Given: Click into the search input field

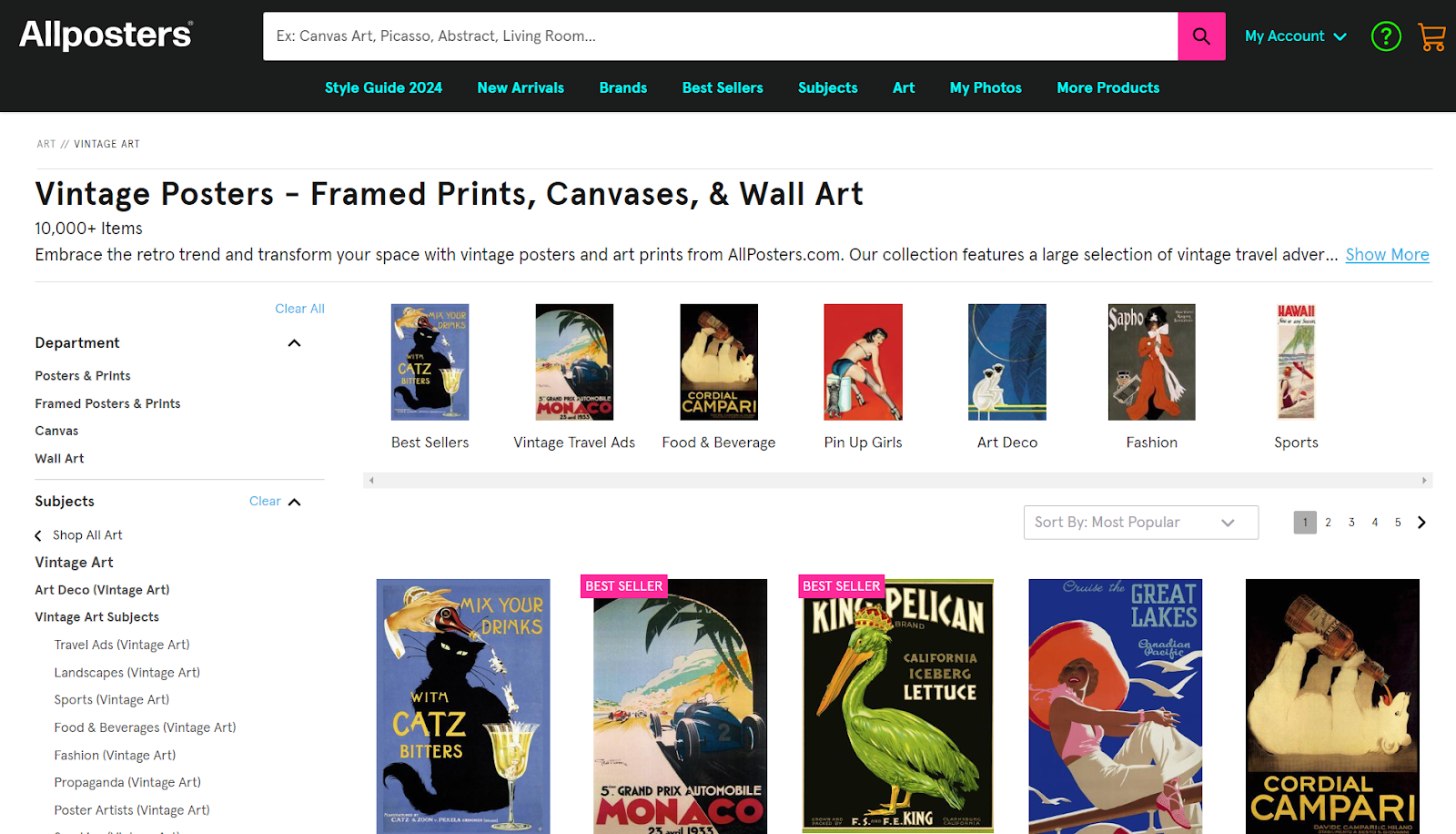Looking at the screenshot, I should pos(719,36).
